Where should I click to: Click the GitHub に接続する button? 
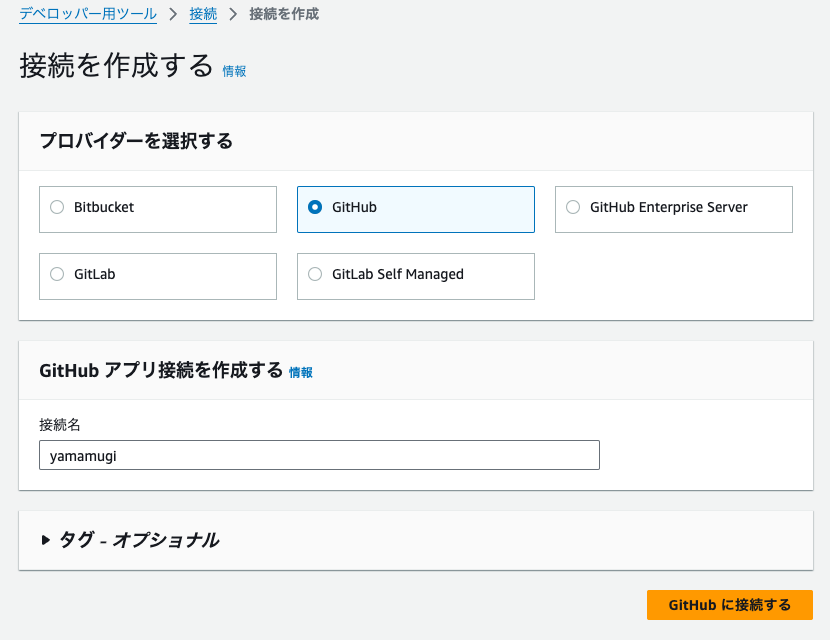(729, 605)
